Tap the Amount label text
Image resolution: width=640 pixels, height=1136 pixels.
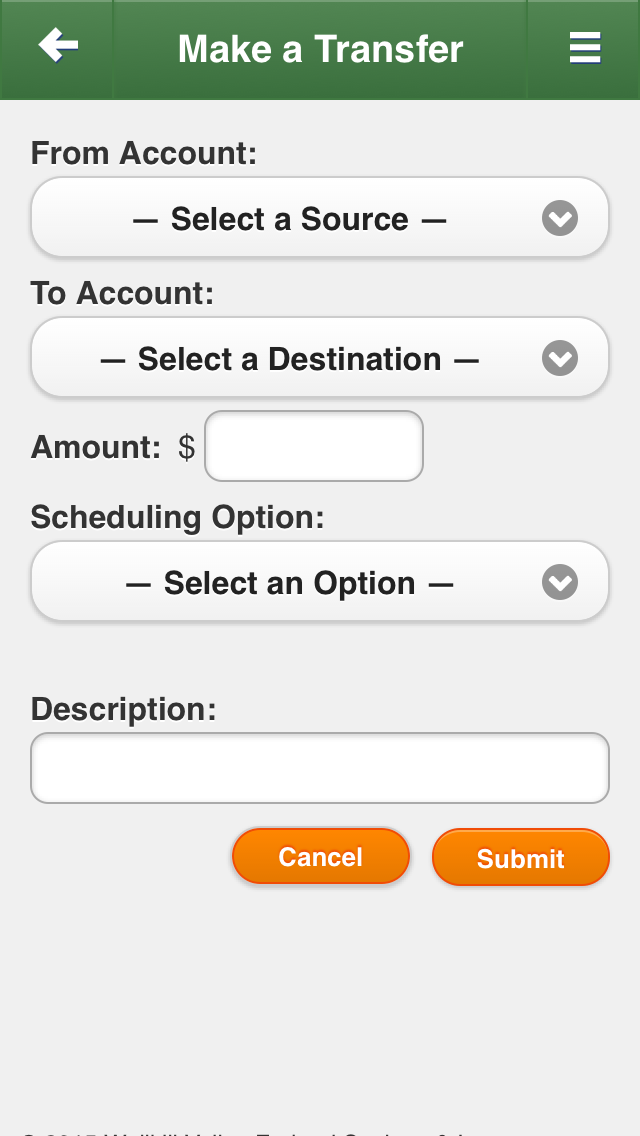click(96, 447)
